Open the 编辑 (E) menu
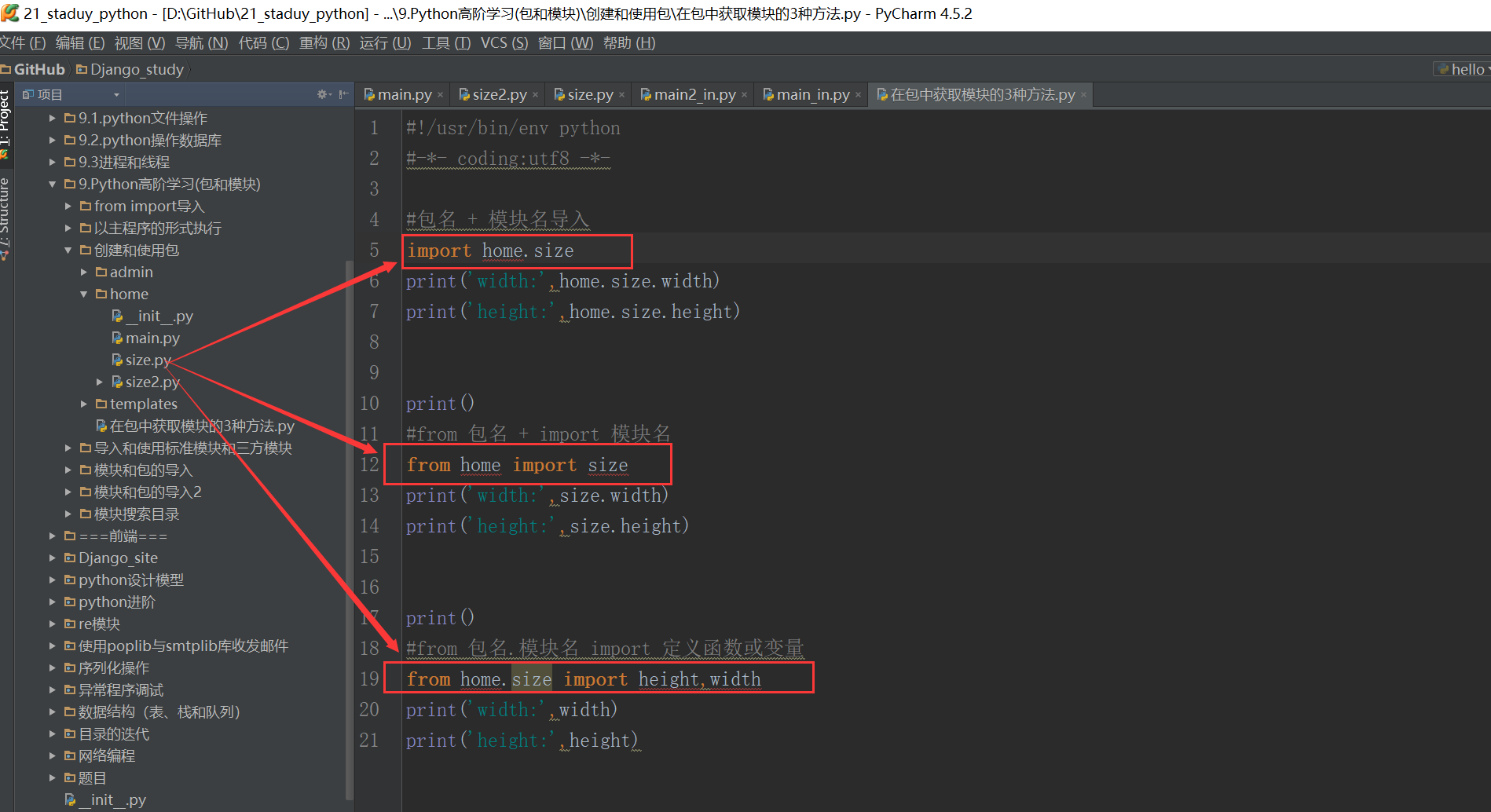 80,43
